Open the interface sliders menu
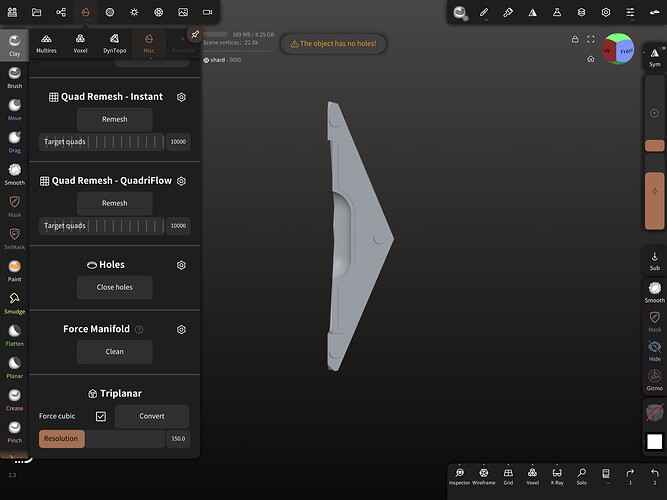 click(x=630, y=12)
